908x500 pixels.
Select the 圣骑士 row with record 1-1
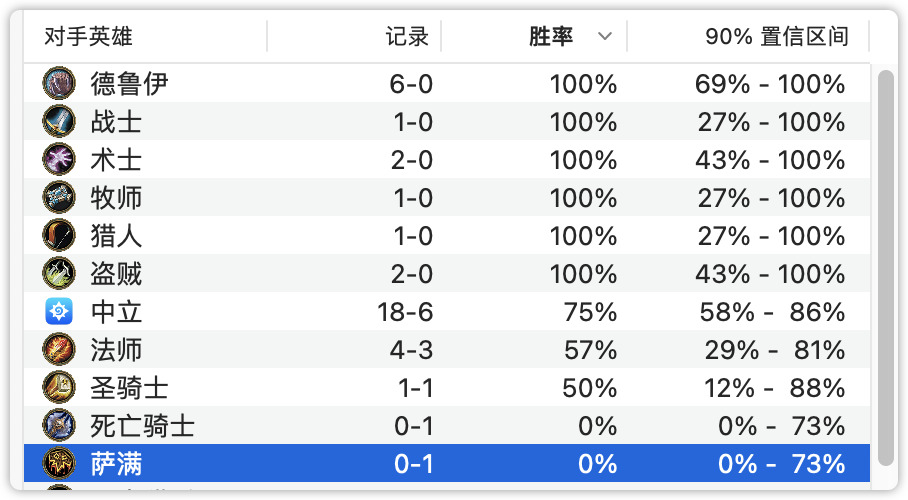tap(446, 388)
